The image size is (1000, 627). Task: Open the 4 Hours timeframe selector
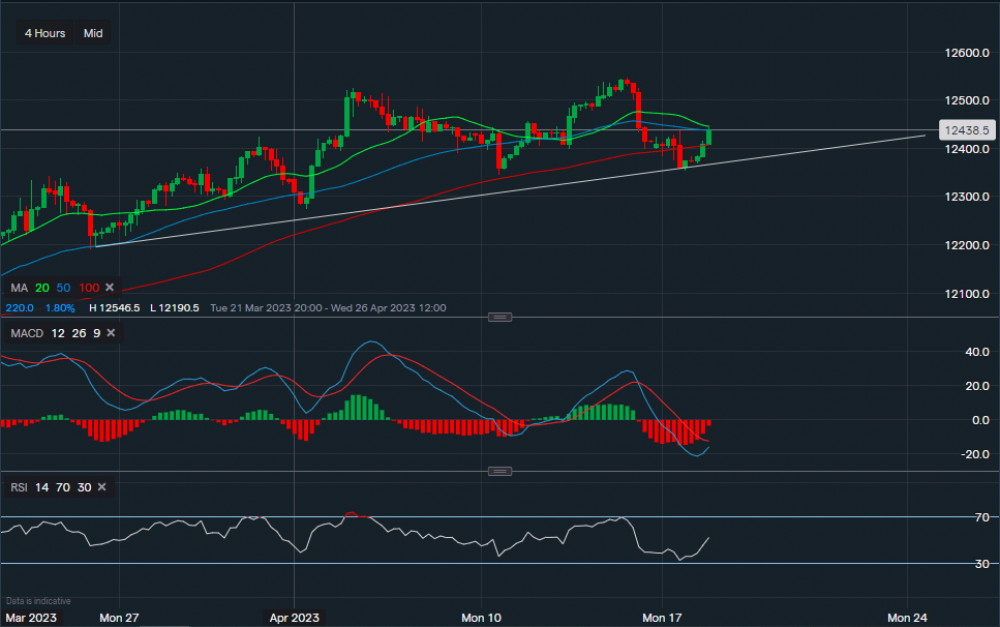45,33
